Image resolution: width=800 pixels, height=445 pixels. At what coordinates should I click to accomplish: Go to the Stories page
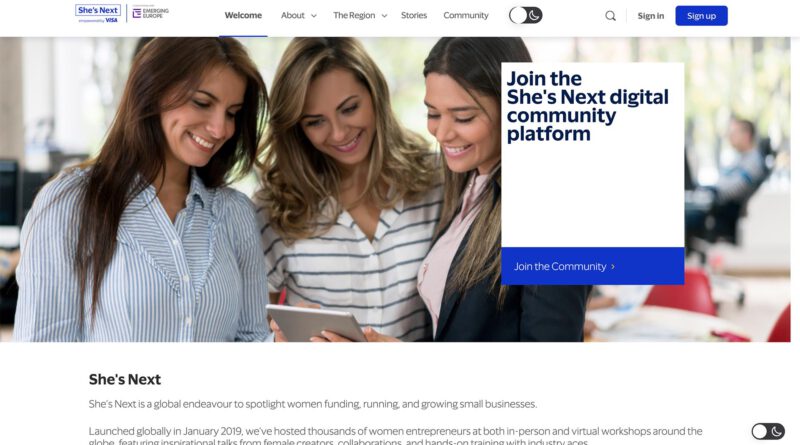point(414,15)
